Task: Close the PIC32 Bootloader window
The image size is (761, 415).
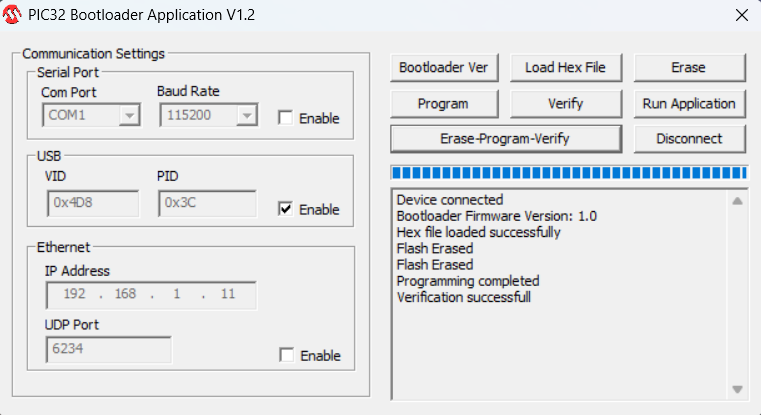Action: pyautogui.click(x=741, y=15)
